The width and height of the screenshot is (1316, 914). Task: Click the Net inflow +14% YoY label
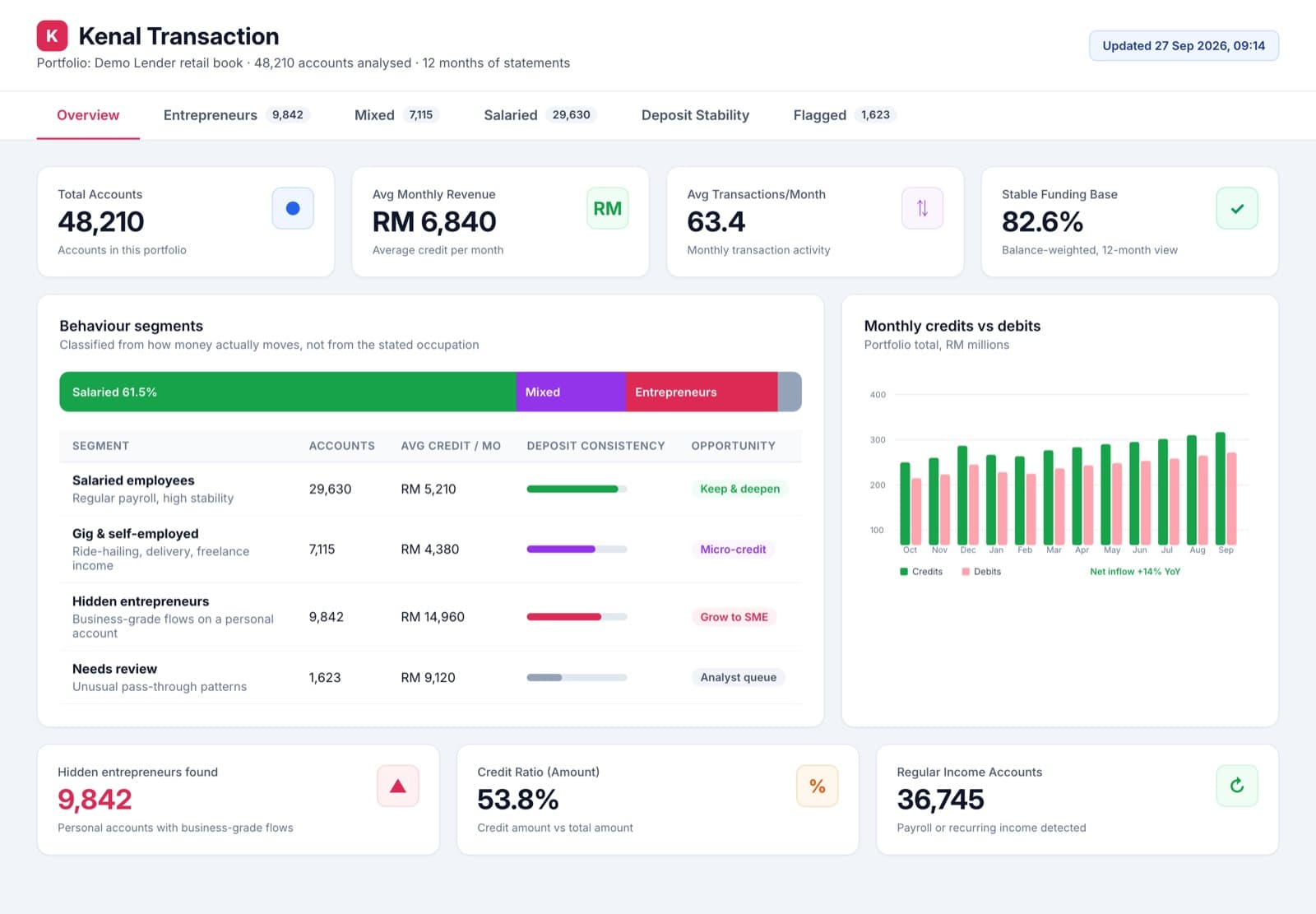point(1135,572)
